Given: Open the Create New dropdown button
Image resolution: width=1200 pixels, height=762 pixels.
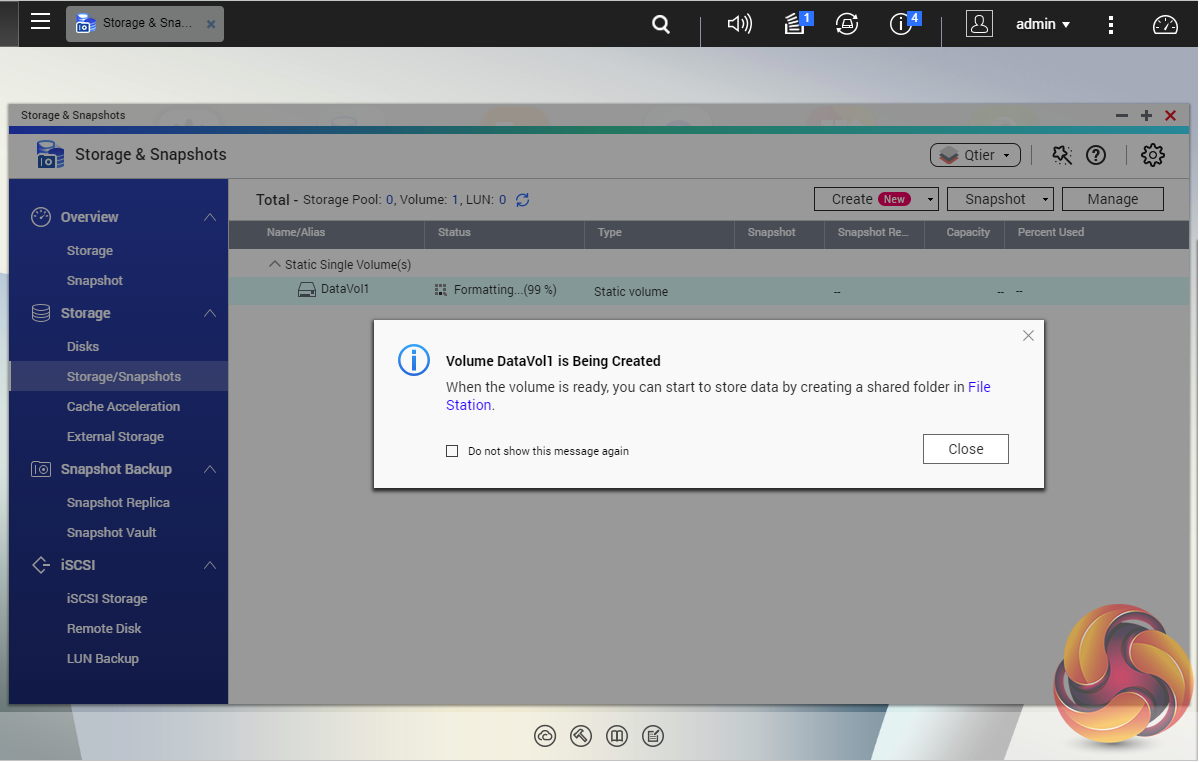Looking at the screenshot, I should [876, 199].
